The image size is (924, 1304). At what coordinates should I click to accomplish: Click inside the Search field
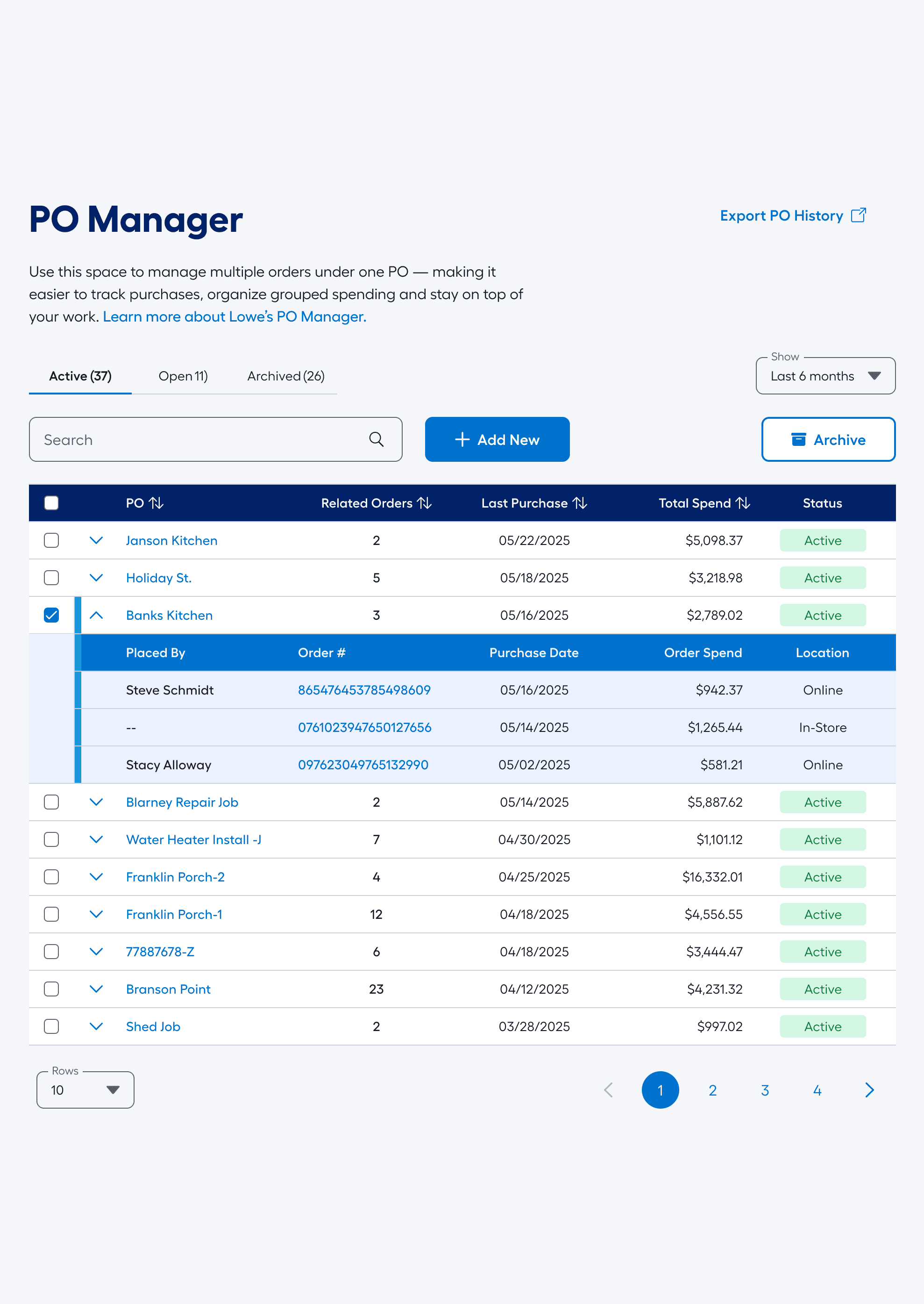coord(171,439)
